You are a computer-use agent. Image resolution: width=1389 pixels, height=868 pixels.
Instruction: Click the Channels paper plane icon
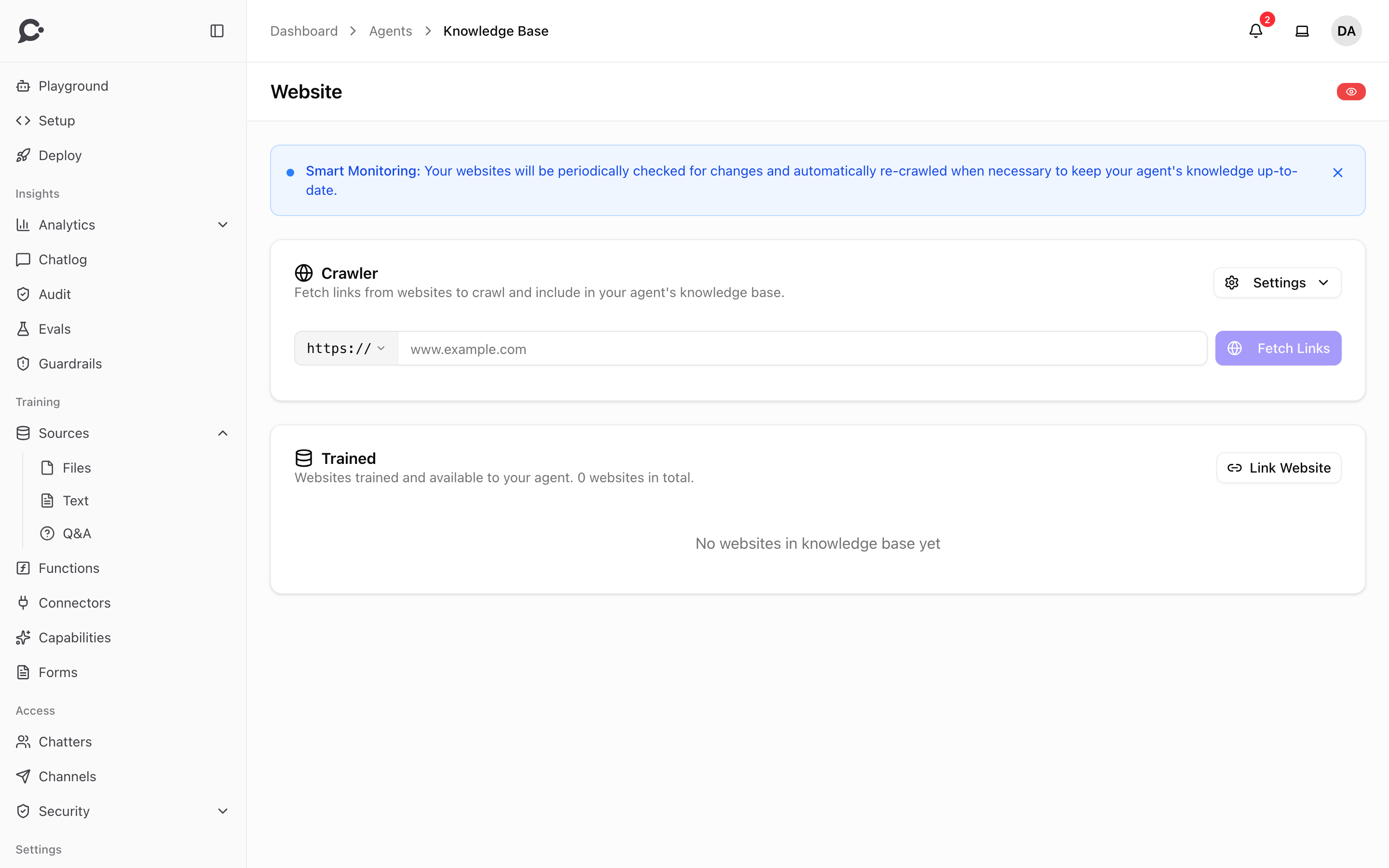click(x=23, y=777)
